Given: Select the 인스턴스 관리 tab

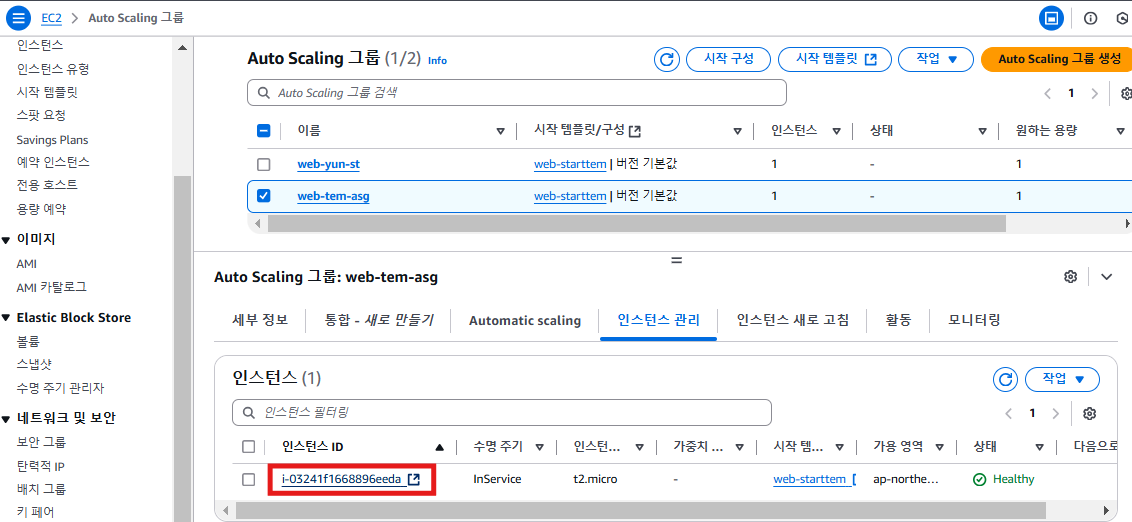Looking at the screenshot, I should pos(658,320).
